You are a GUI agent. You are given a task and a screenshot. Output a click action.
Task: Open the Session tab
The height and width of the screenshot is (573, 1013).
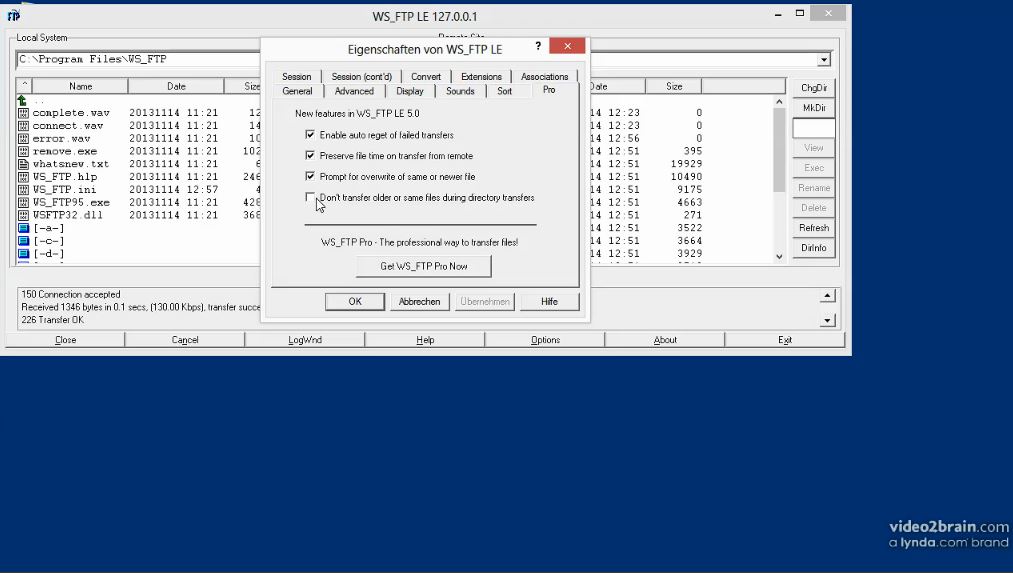[x=297, y=76]
